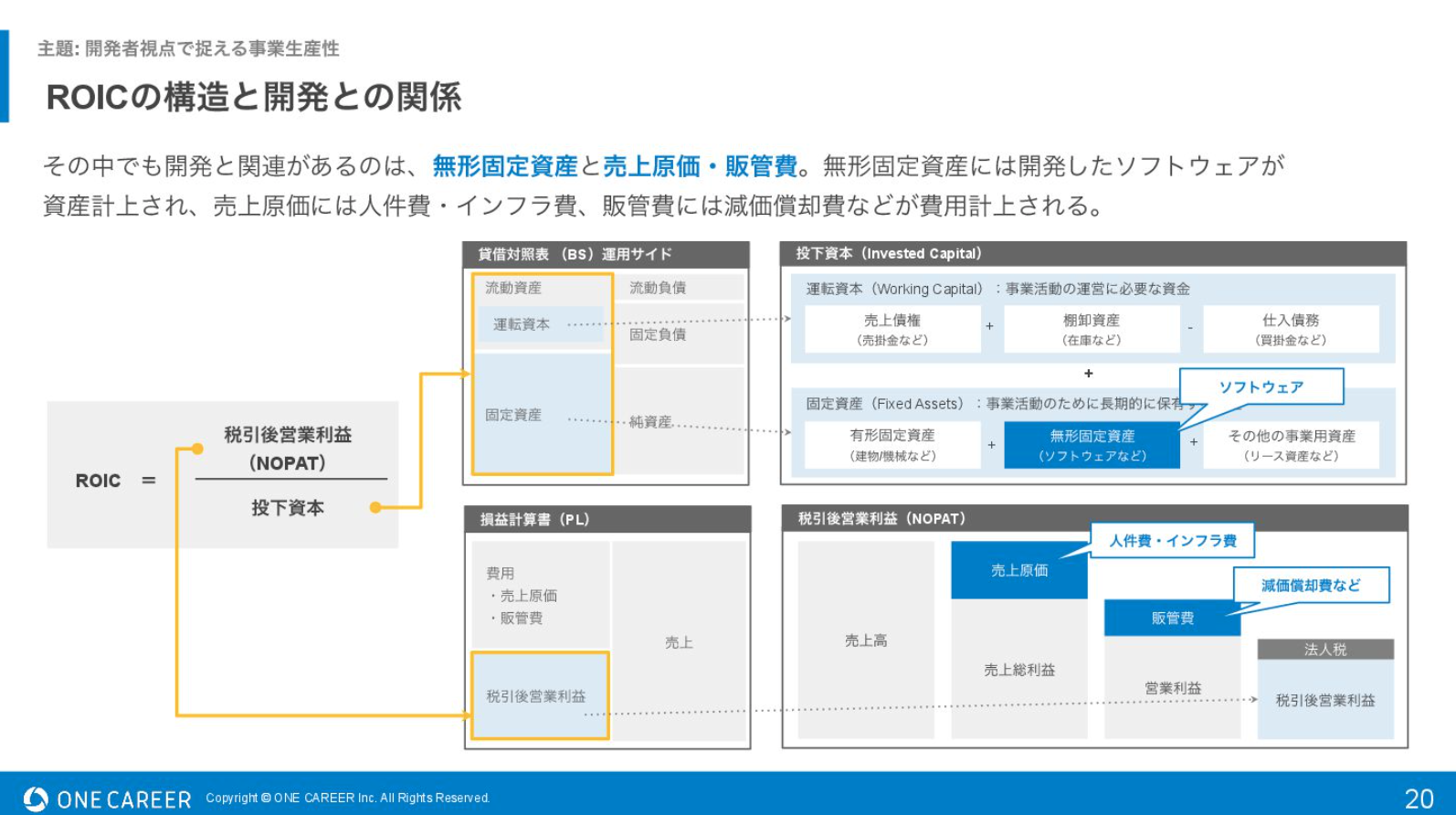
Task: Click the 税引後営業利益 box in the PL
Action: [x=540, y=695]
